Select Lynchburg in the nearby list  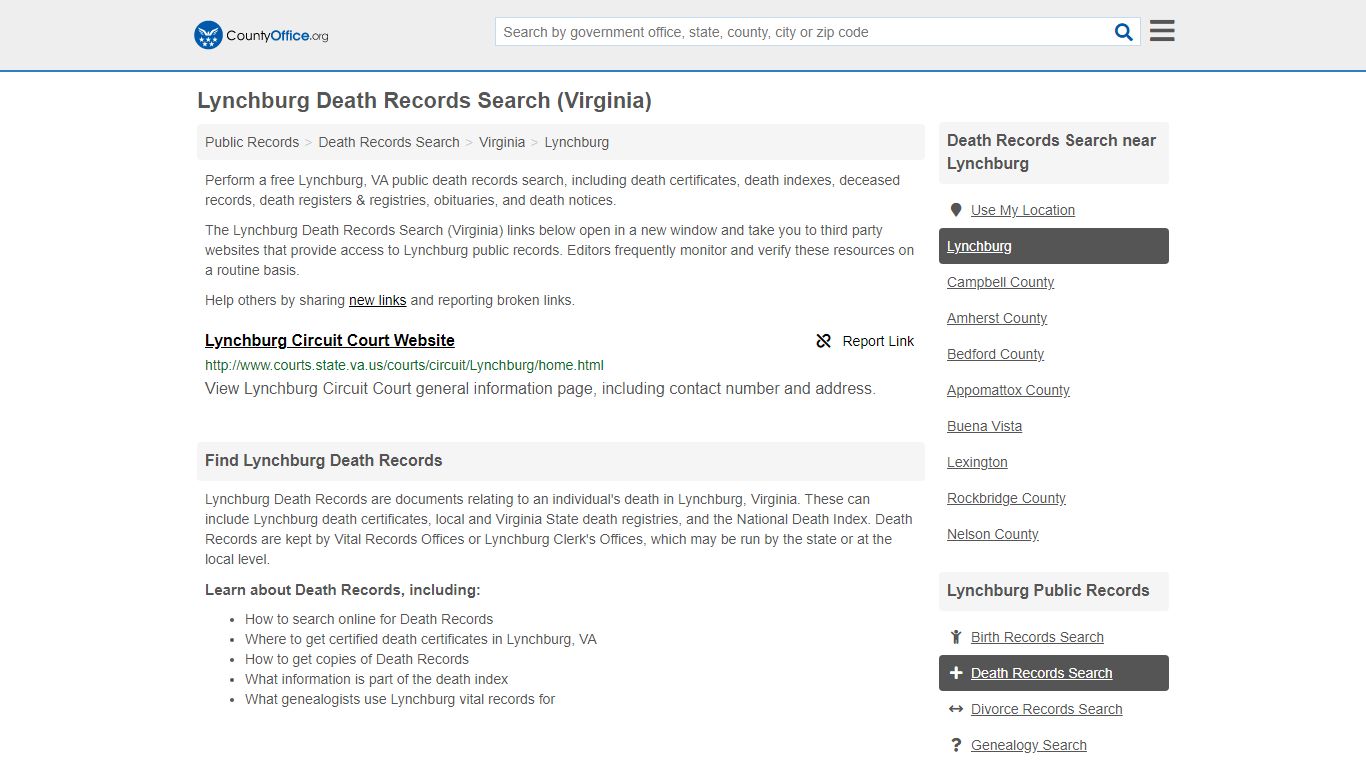(1054, 246)
